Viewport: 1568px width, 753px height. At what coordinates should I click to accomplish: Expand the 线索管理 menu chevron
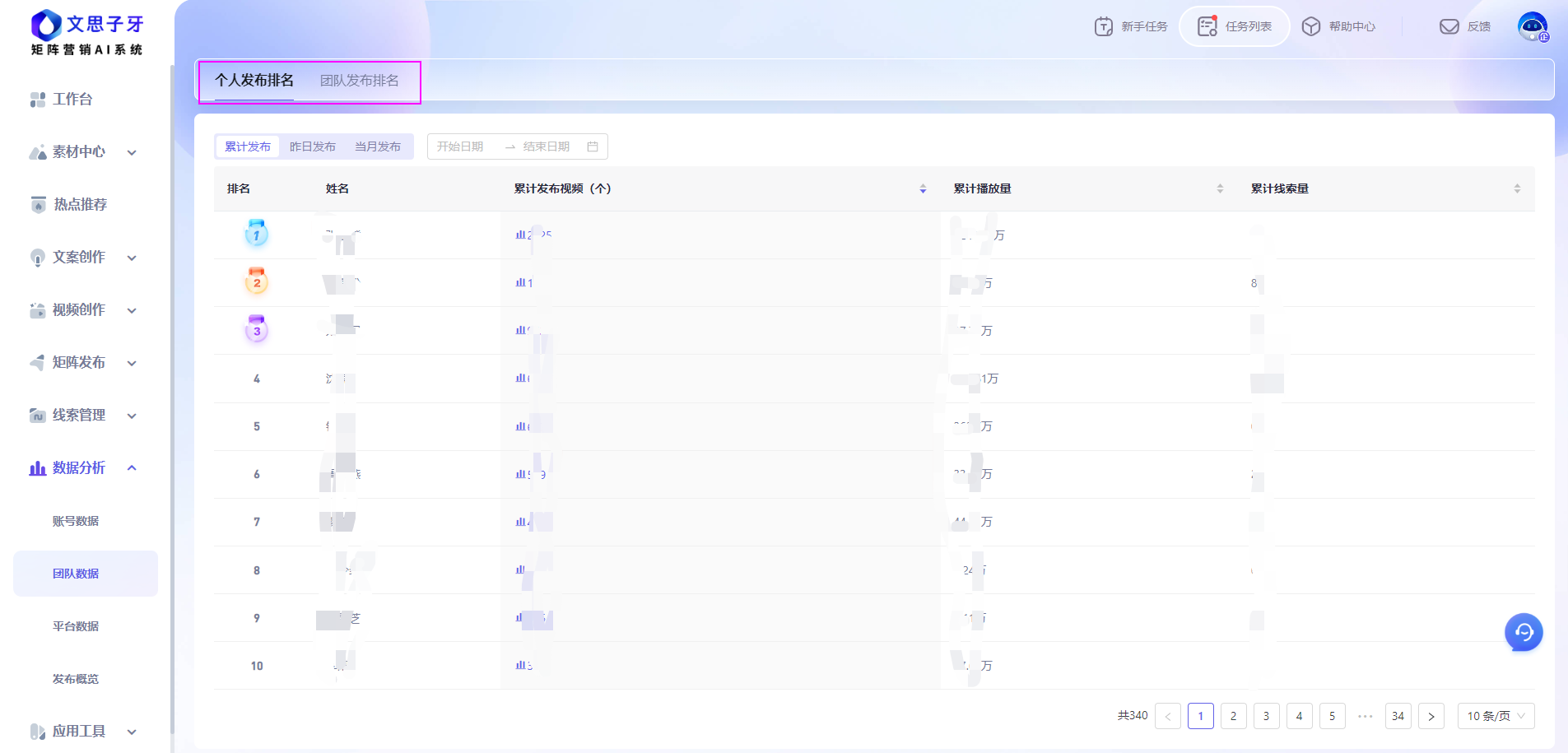(x=132, y=416)
